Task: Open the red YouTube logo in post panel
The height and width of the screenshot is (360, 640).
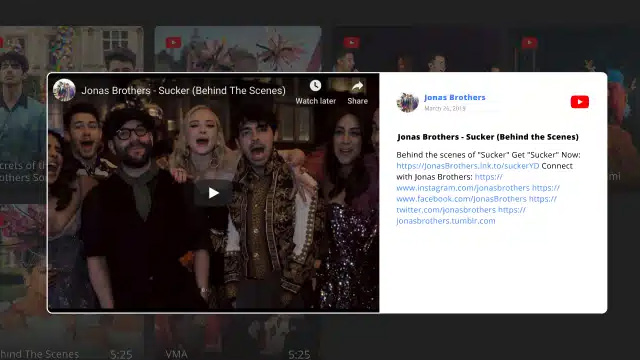Action: [580, 102]
